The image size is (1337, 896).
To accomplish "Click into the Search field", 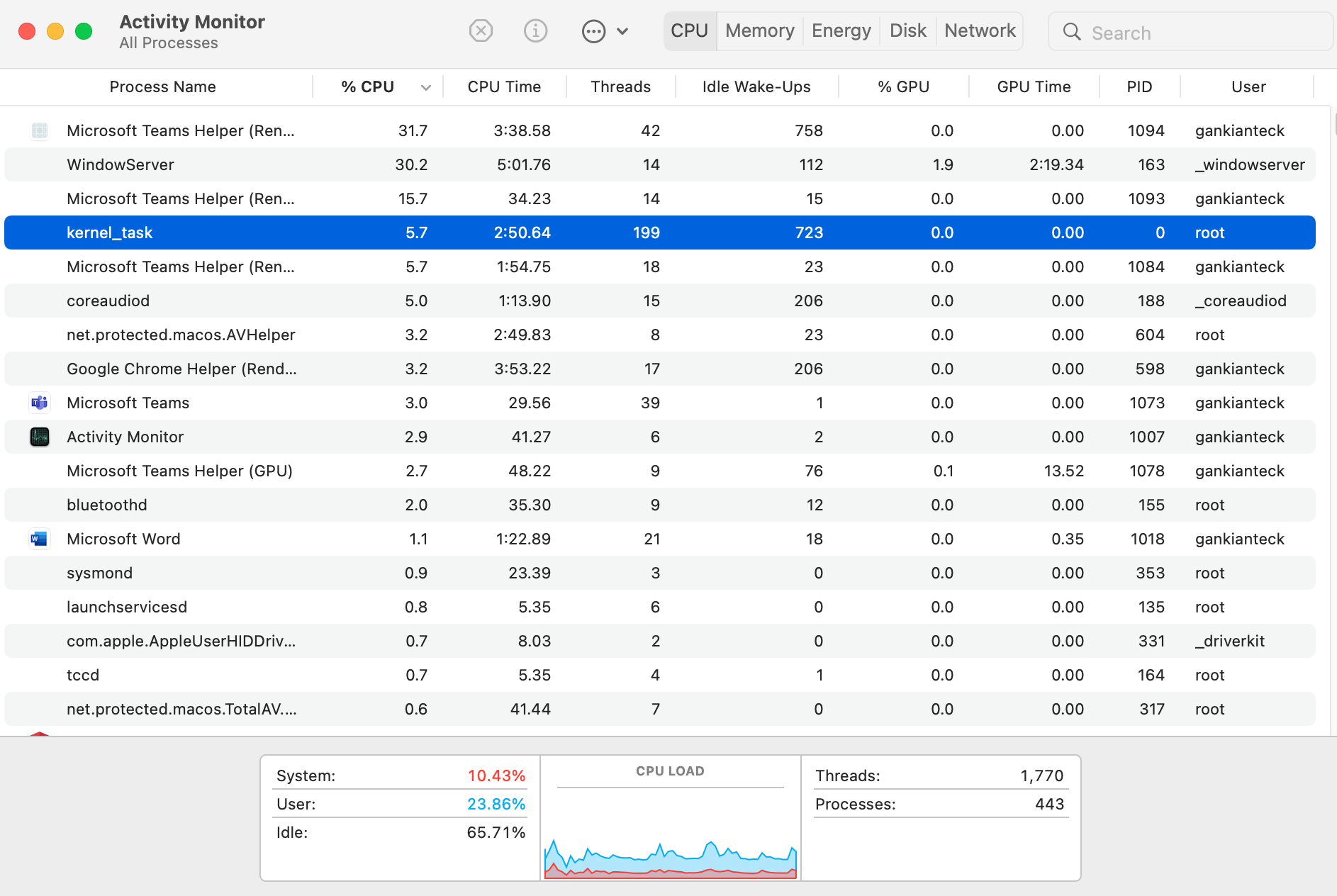I will (1191, 32).
